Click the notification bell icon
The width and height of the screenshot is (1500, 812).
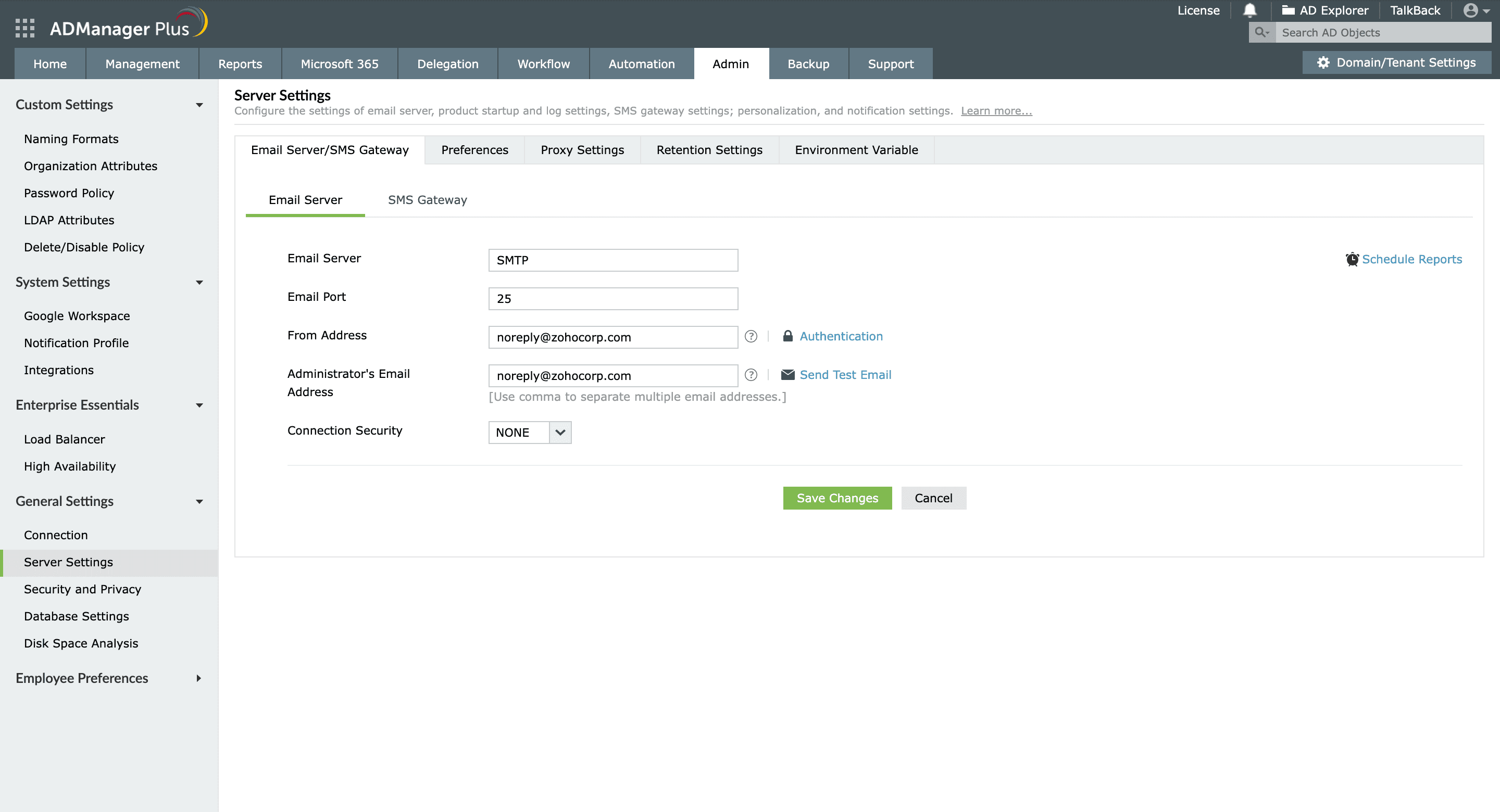point(1249,10)
